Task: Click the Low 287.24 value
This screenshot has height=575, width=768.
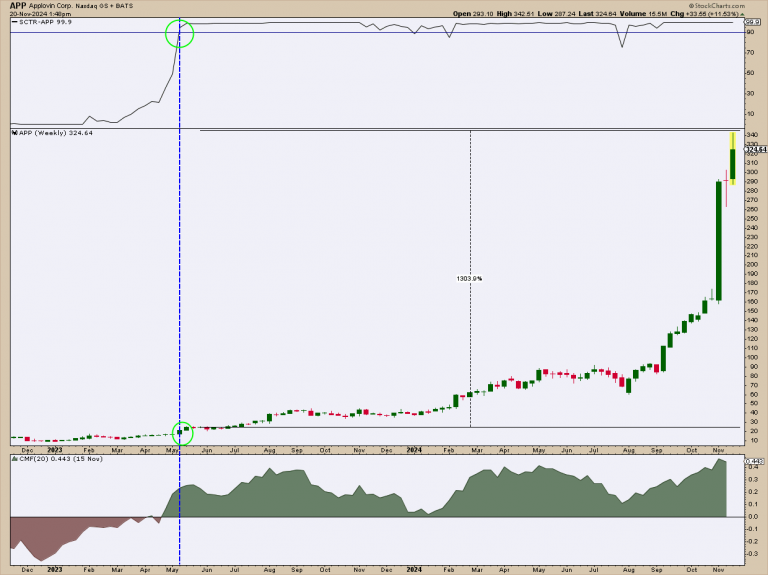Action: click(x=556, y=14)
